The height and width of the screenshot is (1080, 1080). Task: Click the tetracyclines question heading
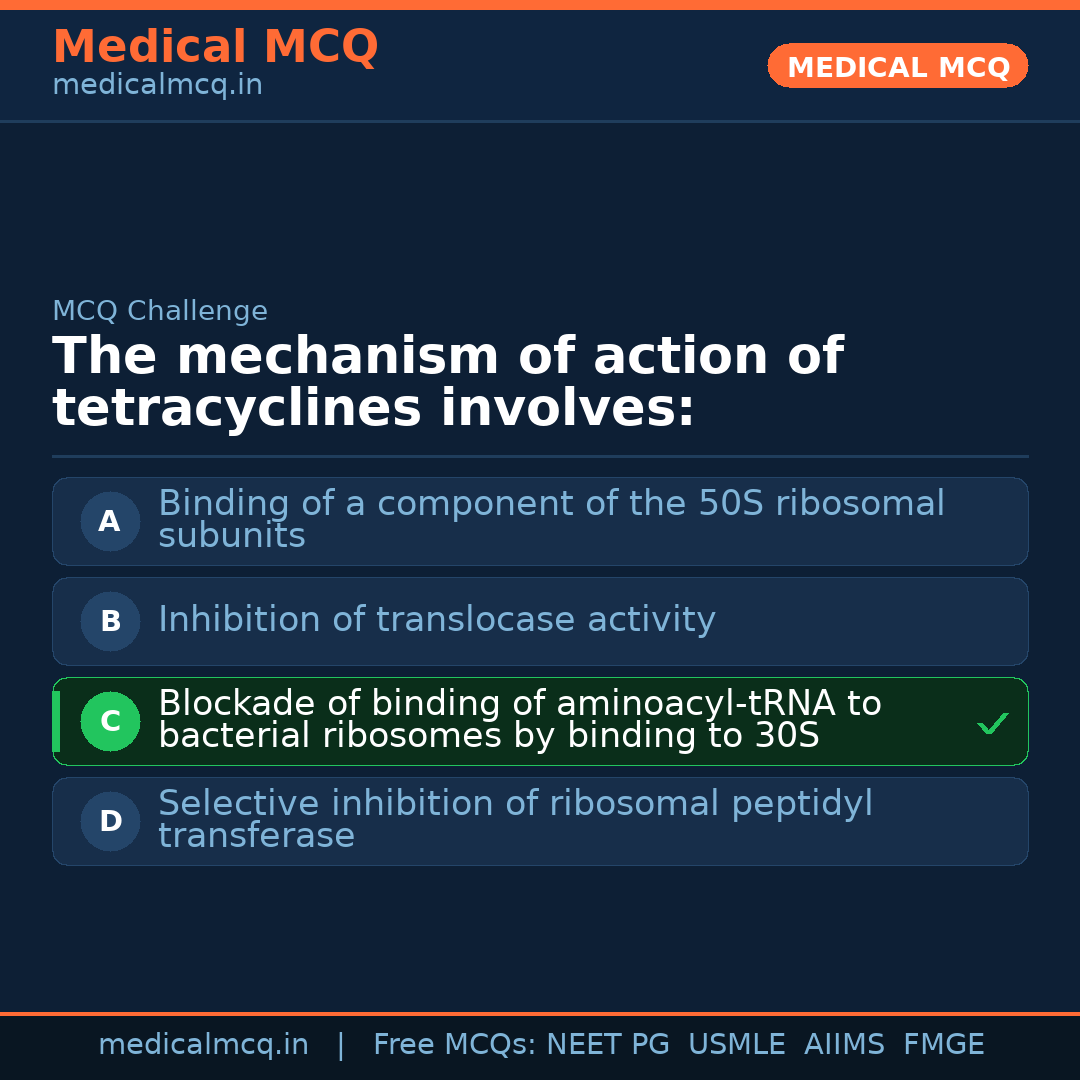pyautogui.click(x=447, y=383)
